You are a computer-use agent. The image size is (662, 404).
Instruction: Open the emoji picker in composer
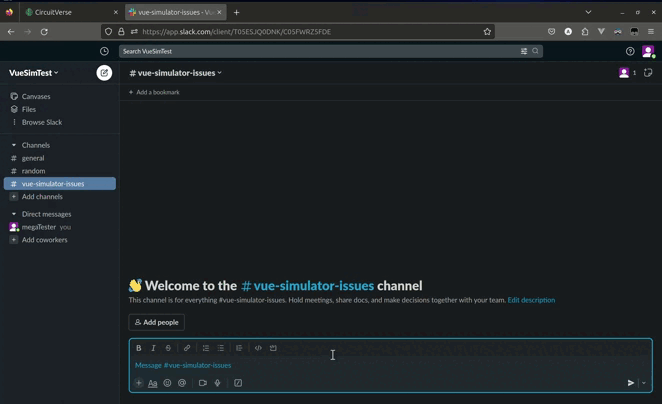click(x=167, y=383)
